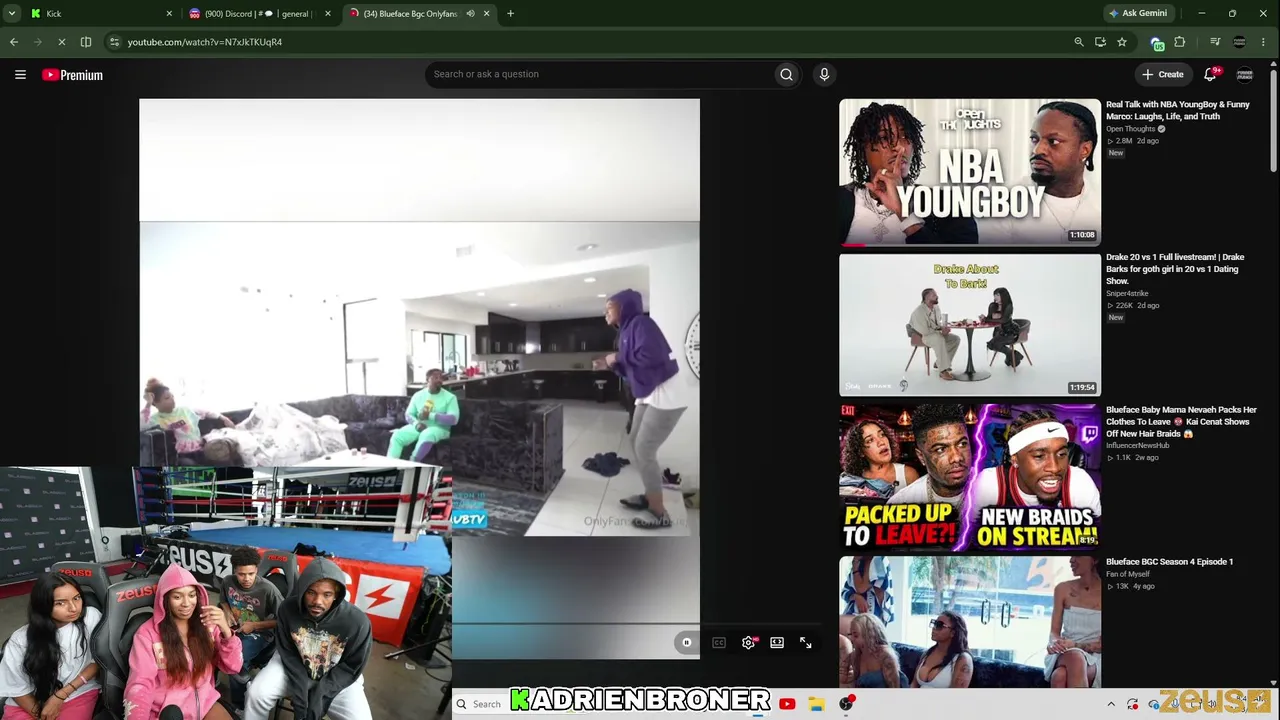Close the Discord tab

click(x=327, y=14)
